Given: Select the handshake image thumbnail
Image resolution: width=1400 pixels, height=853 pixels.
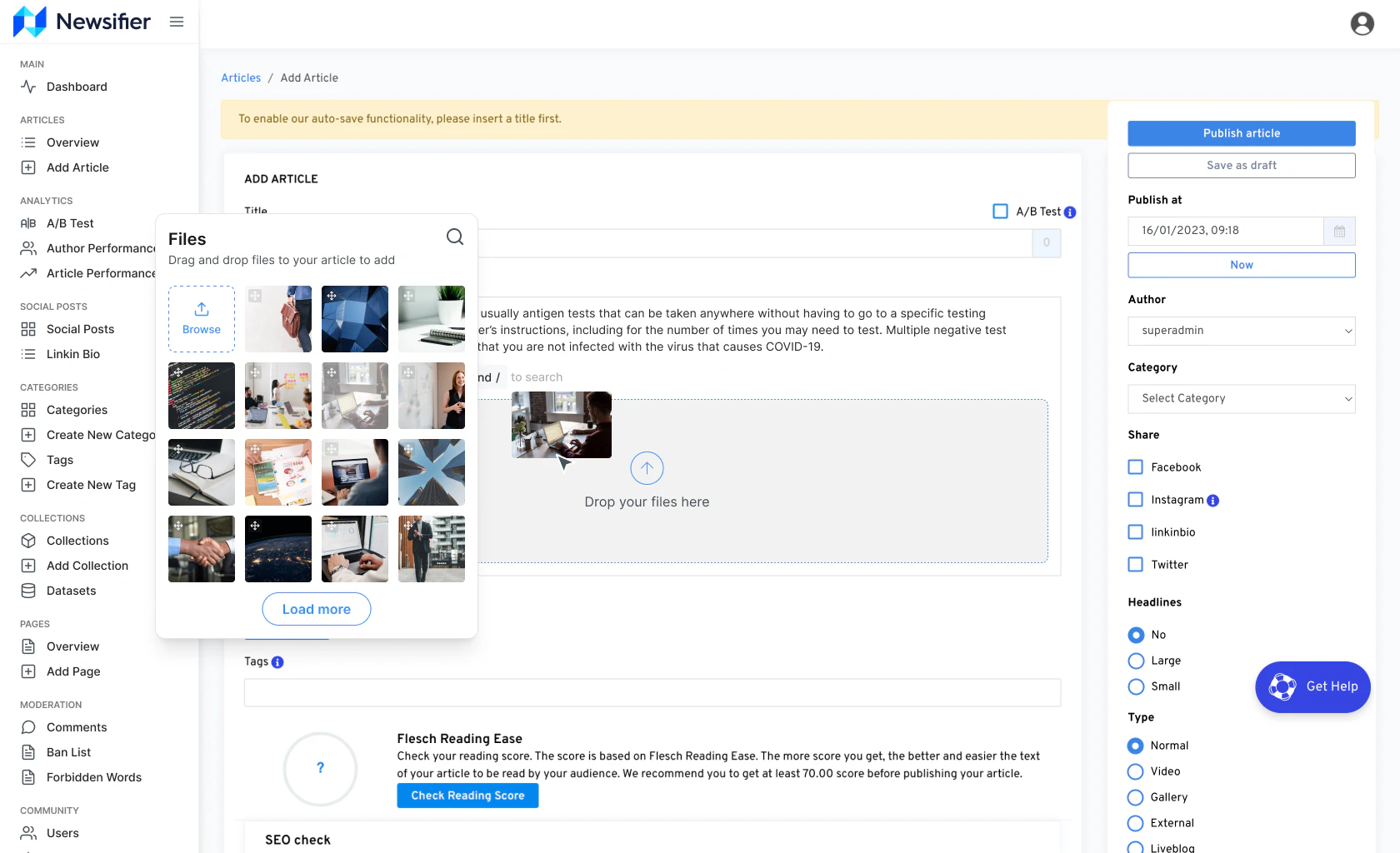Looking at the screenshot, I should pos(201,549).
